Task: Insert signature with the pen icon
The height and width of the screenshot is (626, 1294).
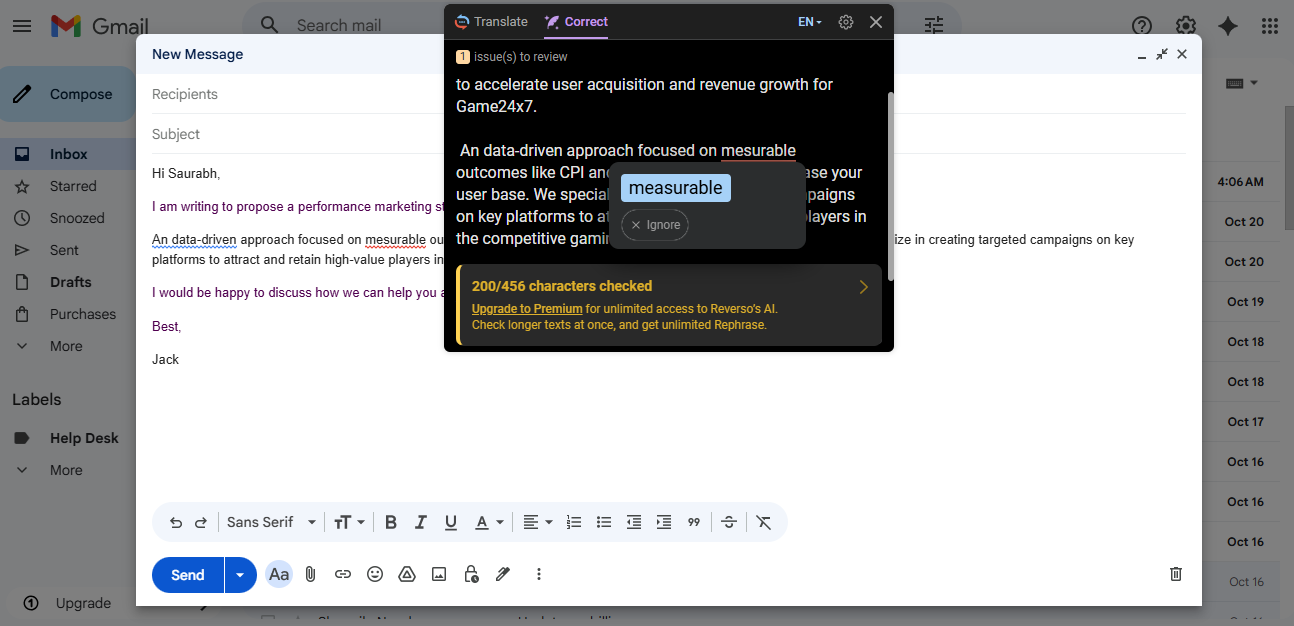Action: 503,574
